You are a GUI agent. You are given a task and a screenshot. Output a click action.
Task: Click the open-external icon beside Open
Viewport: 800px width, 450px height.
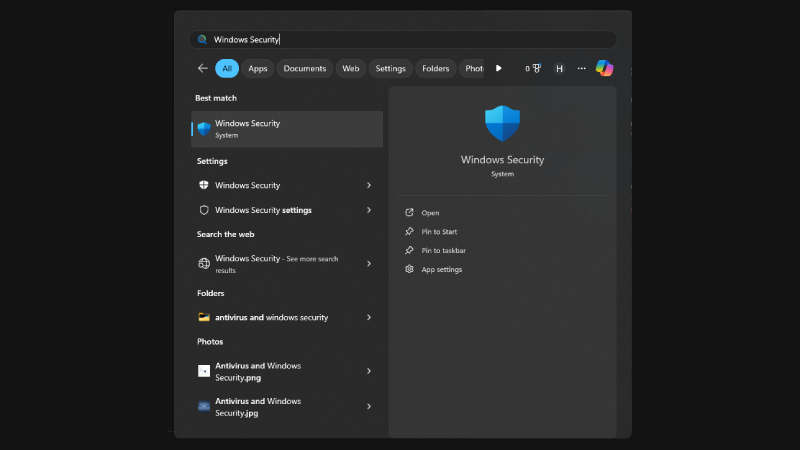[409, 213]
